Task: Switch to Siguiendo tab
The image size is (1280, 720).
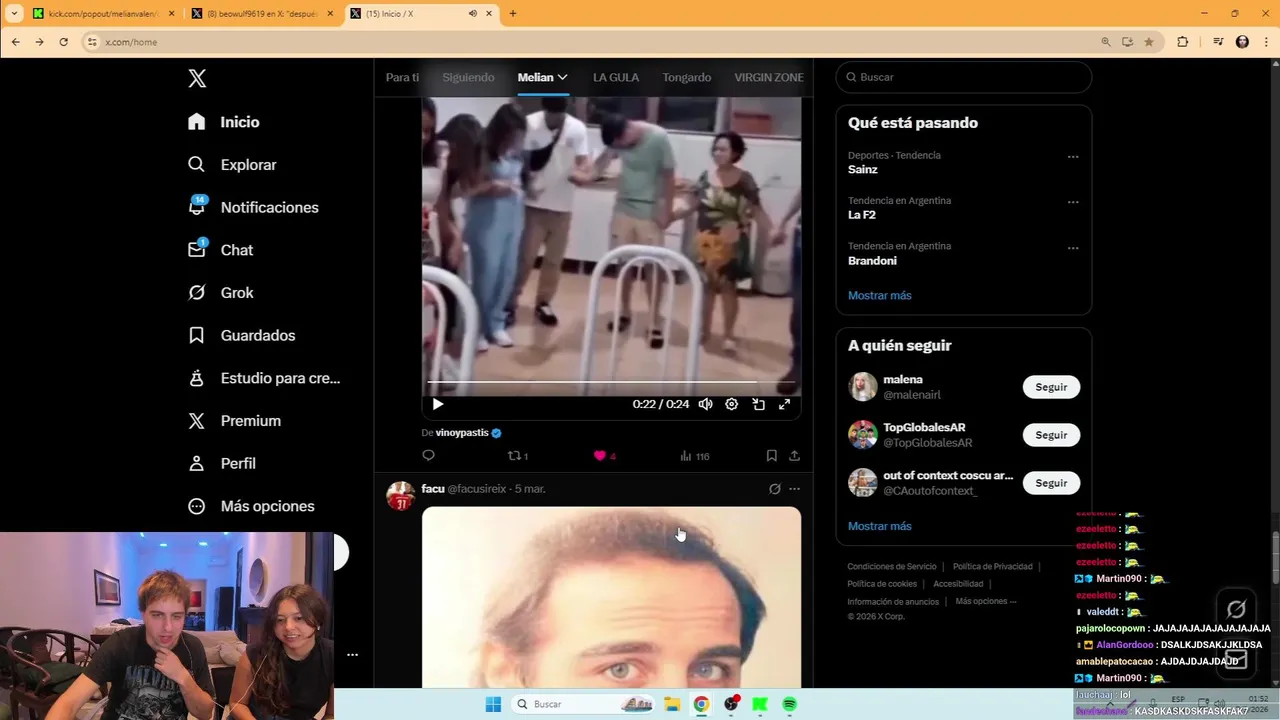Action: click(468, 77)
